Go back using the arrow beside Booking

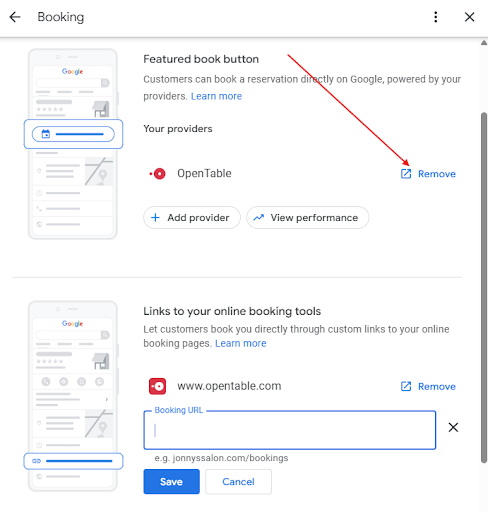[15, 17]
